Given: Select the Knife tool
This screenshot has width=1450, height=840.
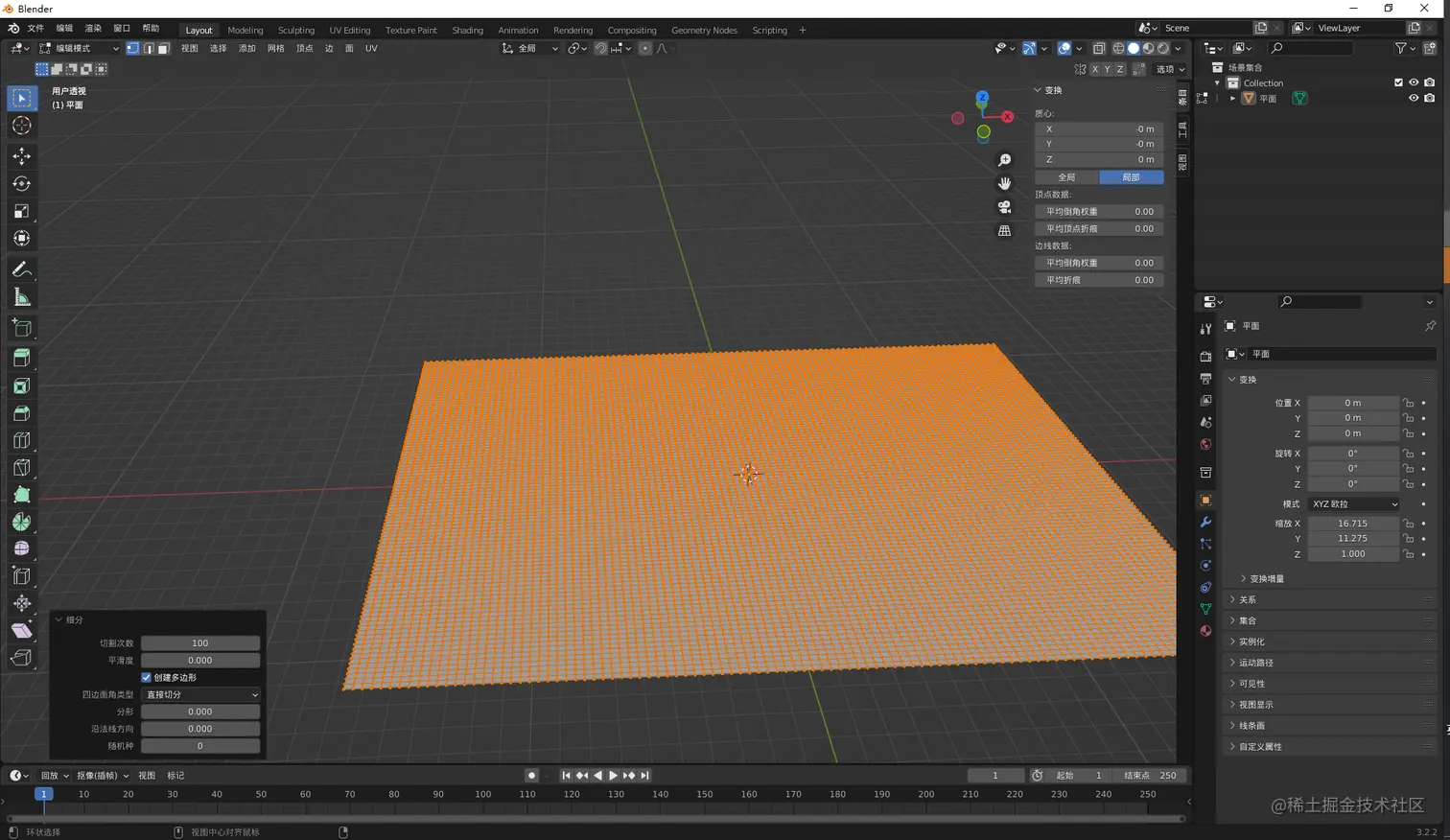Looking at the screenshot, I should pyautogui.click(x=21, y=468).
